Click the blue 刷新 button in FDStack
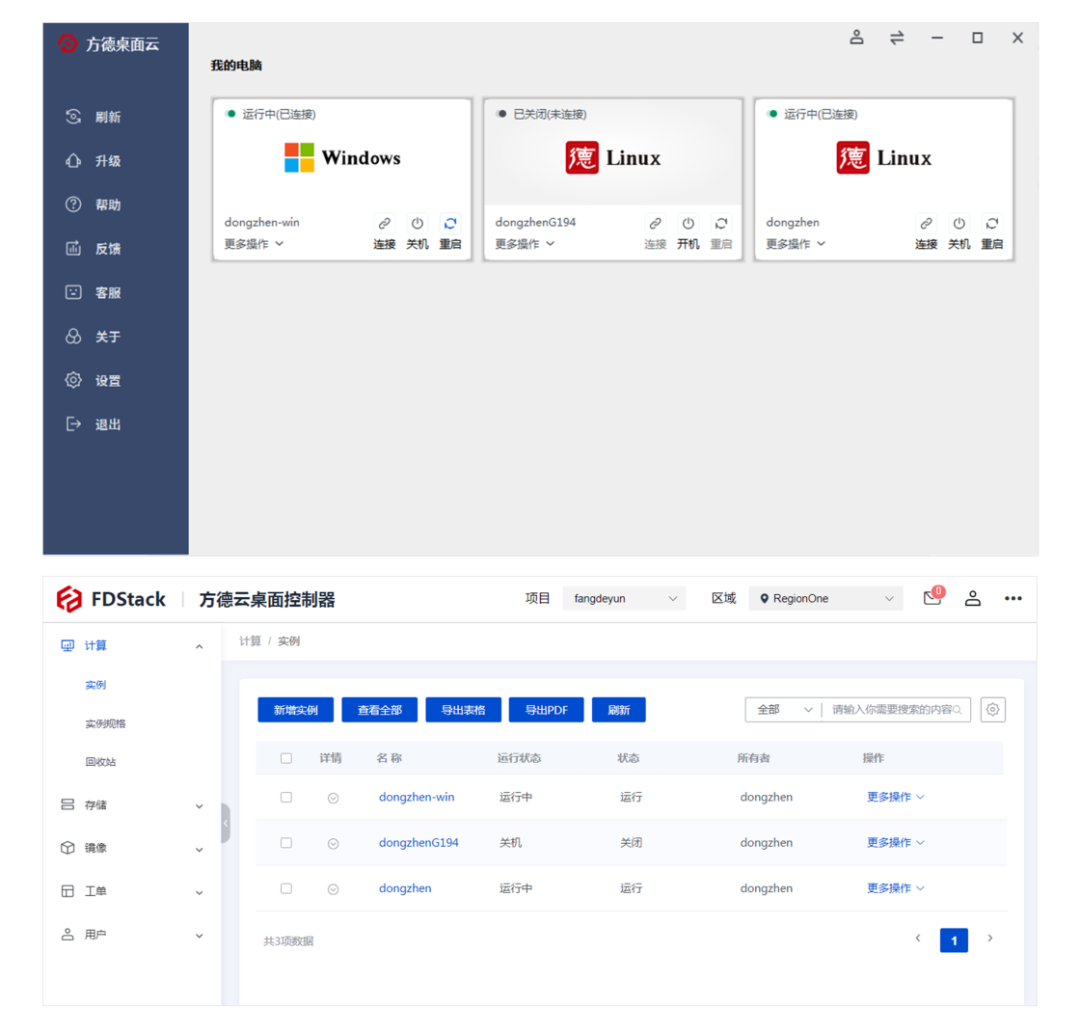 619,710
